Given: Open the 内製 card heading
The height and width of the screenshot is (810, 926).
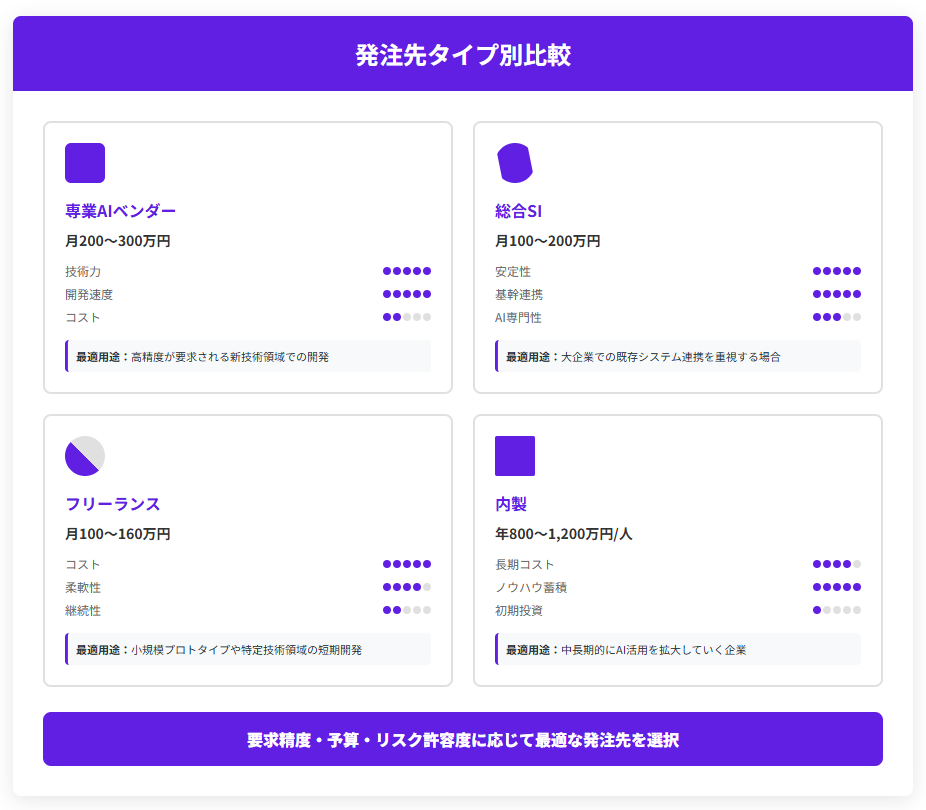Looking at the screenshot, I should click(x=510, y=504).
